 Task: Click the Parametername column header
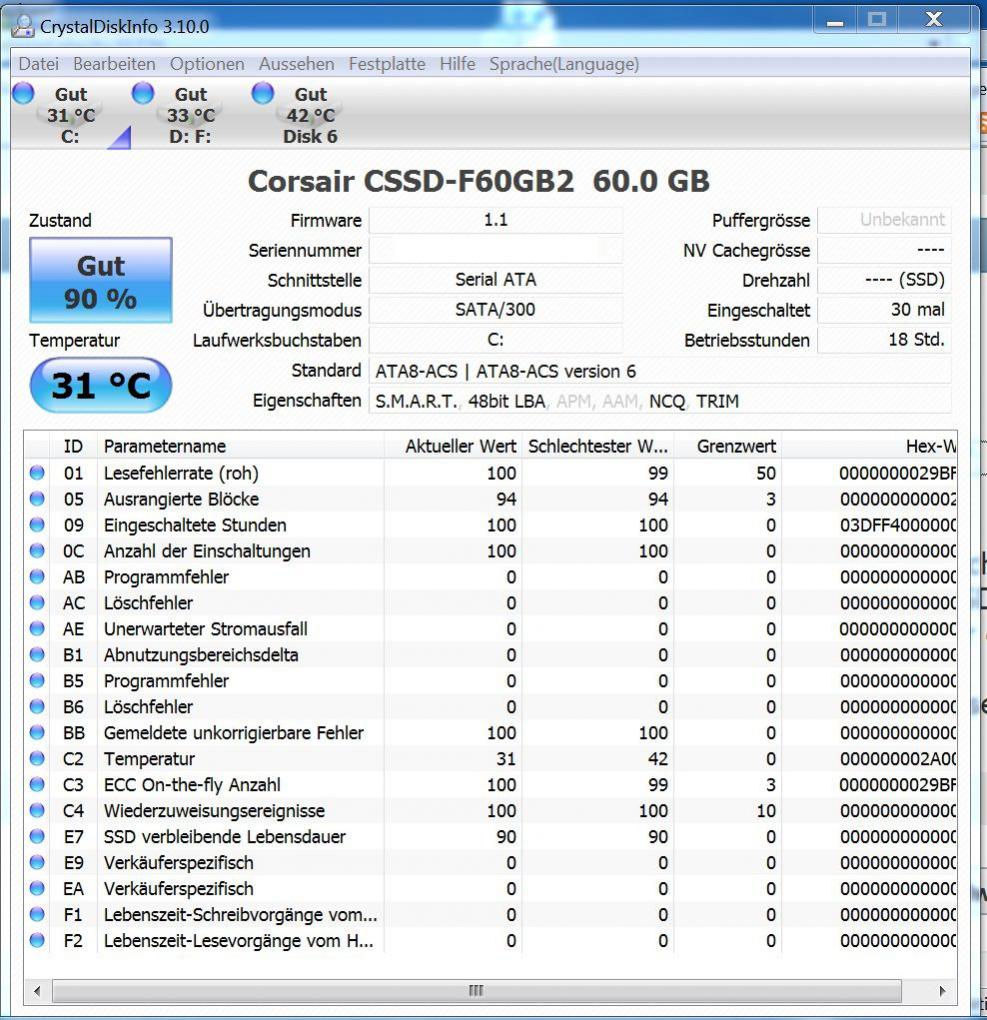pyautogui.click(x=241, y=446)
